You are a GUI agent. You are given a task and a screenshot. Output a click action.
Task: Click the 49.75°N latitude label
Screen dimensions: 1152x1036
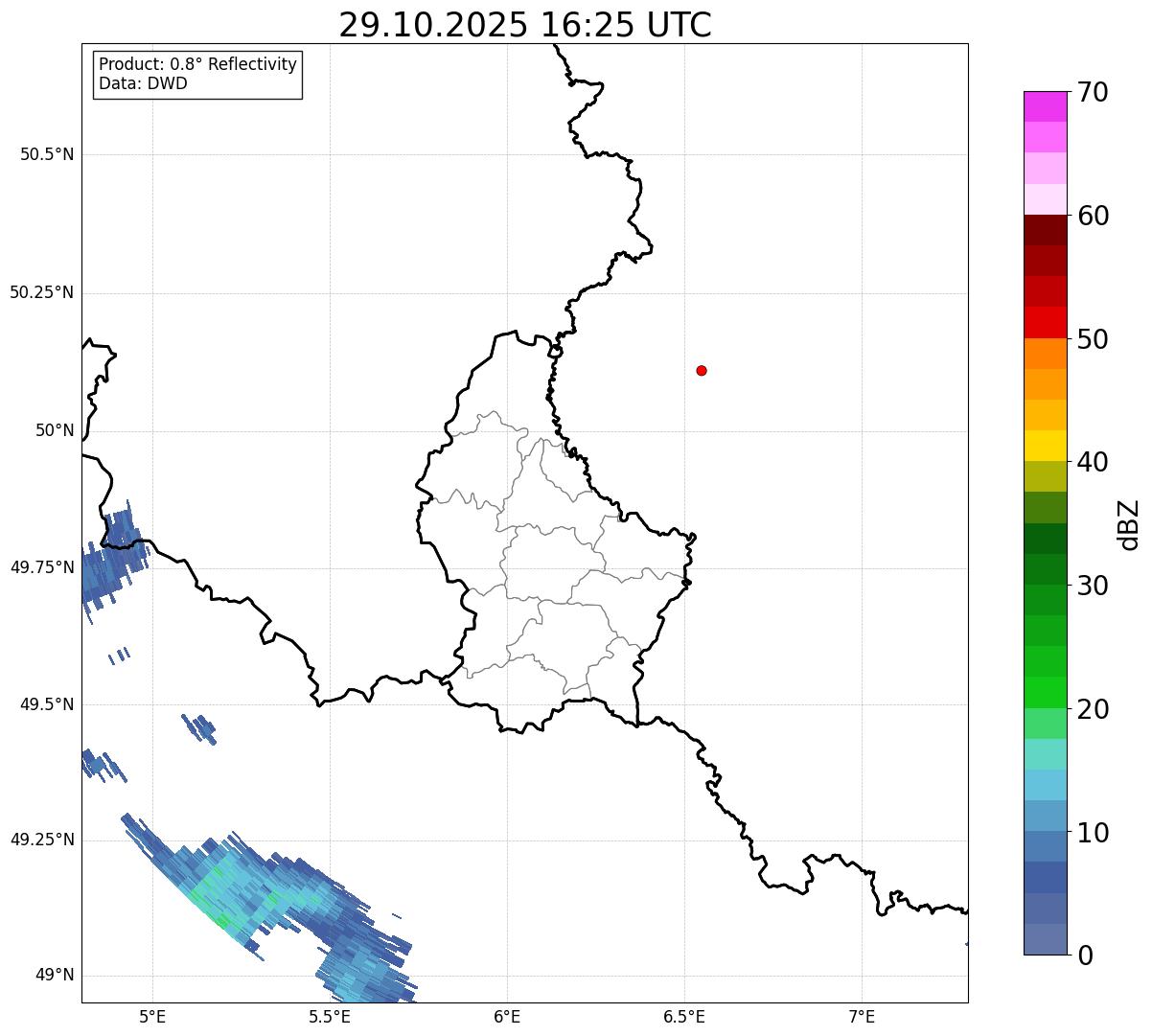point(42,567)
